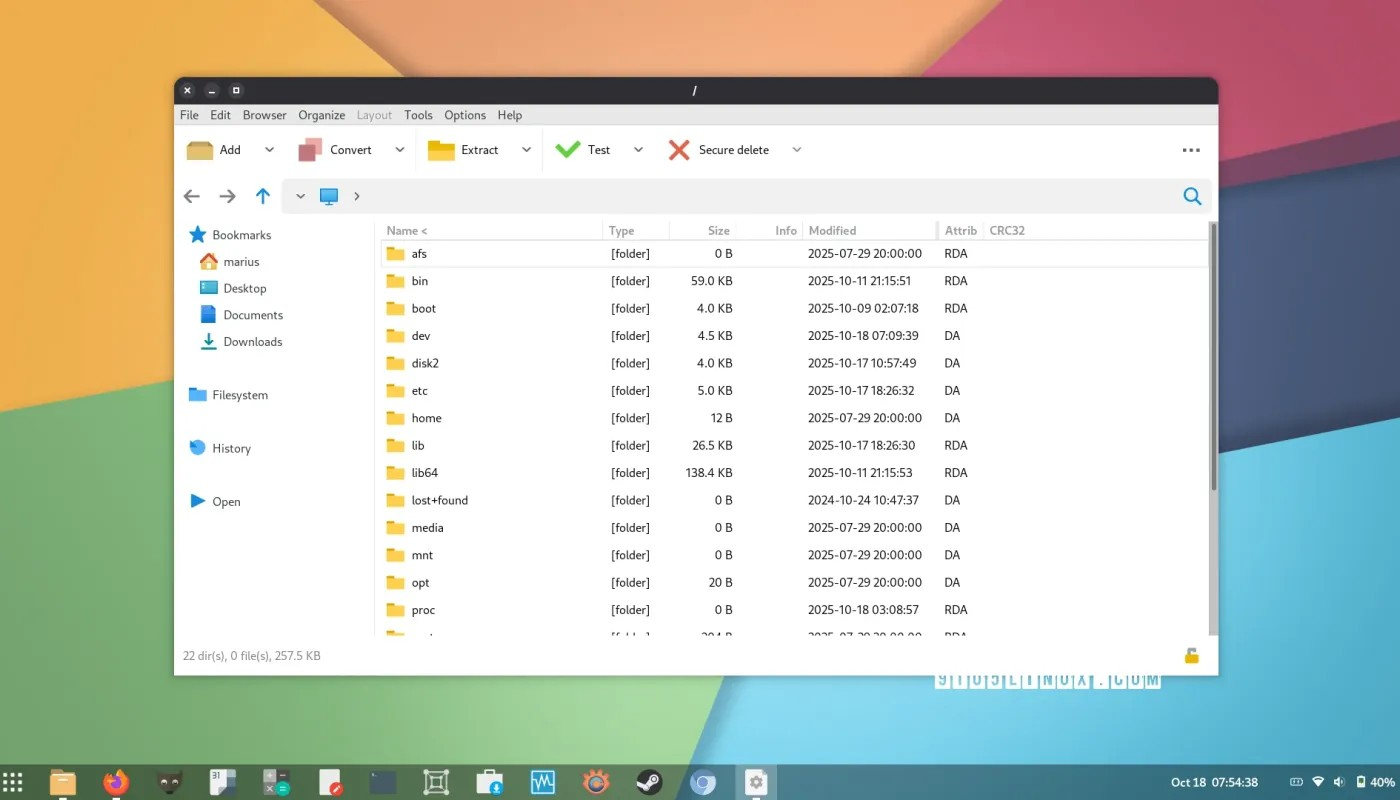
Task: Click the padlock icon in status bar
Action: (1191, 656)
